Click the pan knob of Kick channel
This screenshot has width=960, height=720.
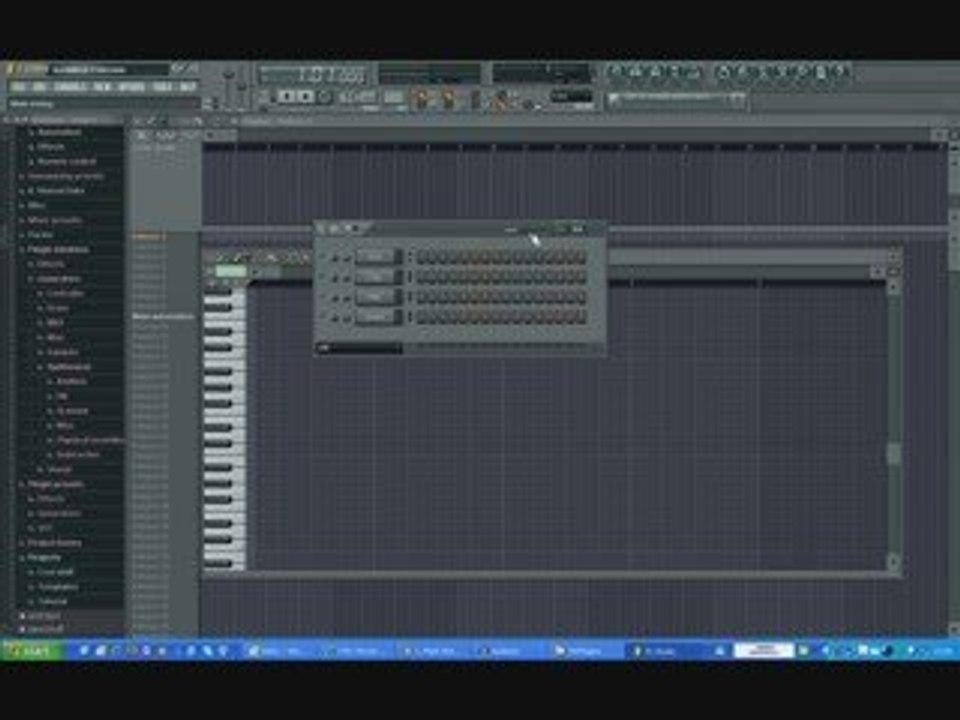pos(334,258)
